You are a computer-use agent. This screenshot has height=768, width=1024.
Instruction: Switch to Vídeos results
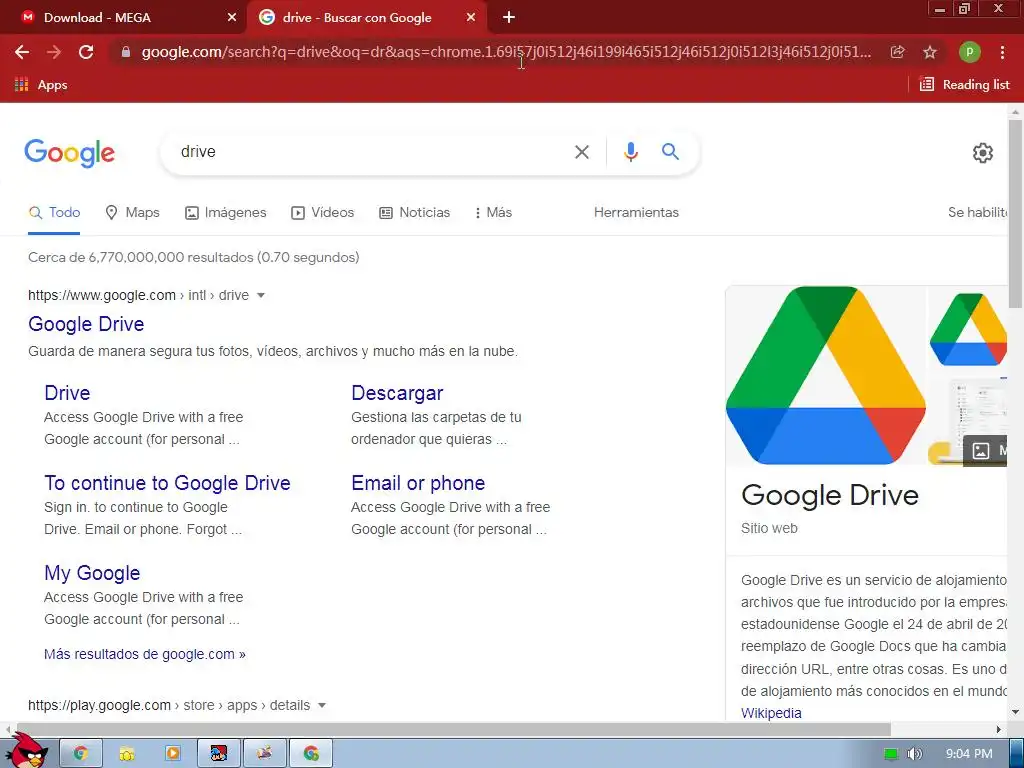coord(323,212)
